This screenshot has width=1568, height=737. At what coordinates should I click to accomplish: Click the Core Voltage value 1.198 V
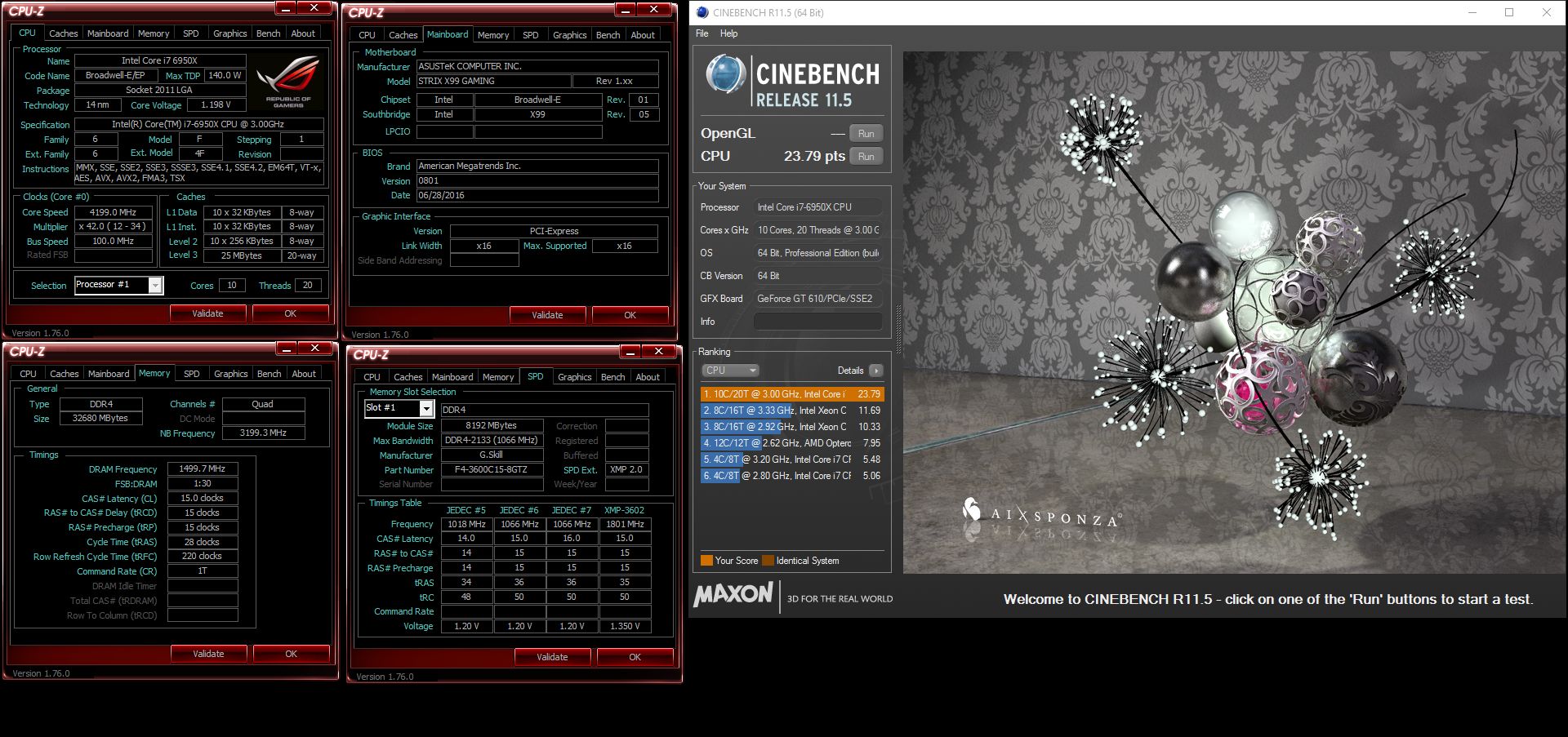pyautogui.click(x=216, y=105)
